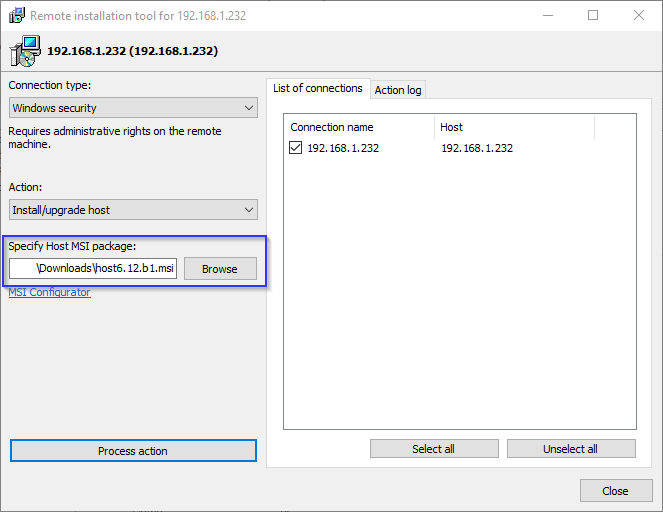This screenshot has height=512, width=663.
Task: Open the Connection type dropdown
Action: click(x=133, y=108)
